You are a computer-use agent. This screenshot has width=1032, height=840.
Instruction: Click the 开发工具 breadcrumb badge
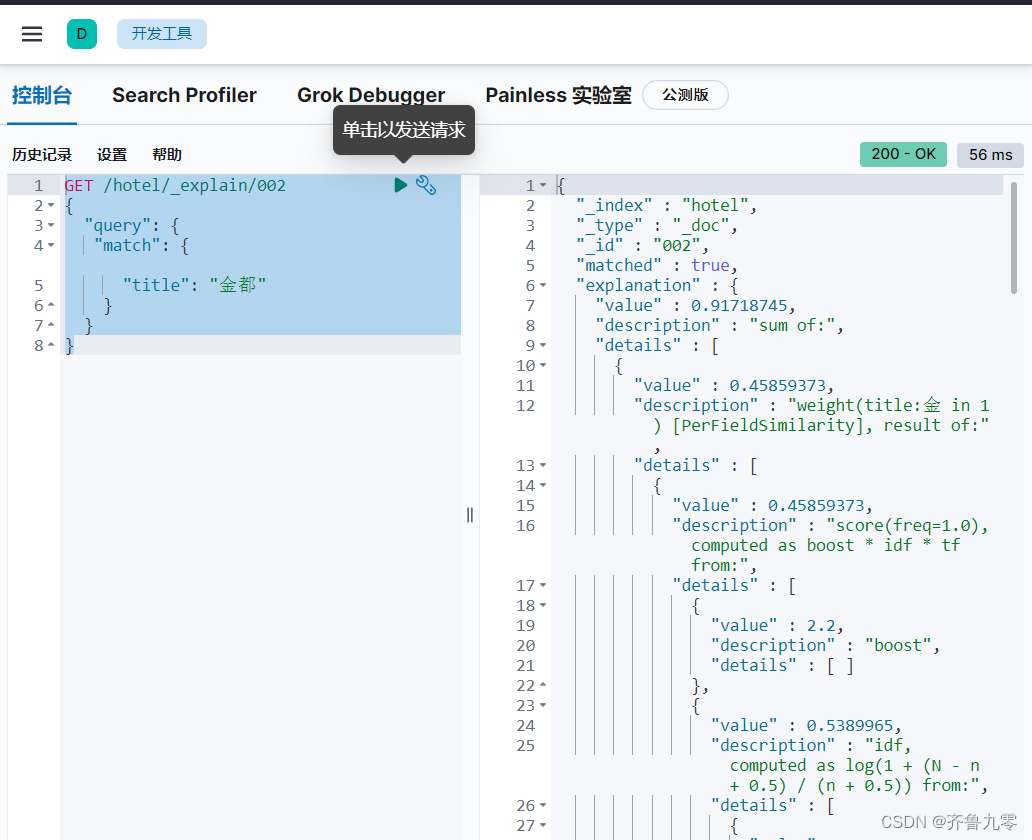(x=161, y=33)
